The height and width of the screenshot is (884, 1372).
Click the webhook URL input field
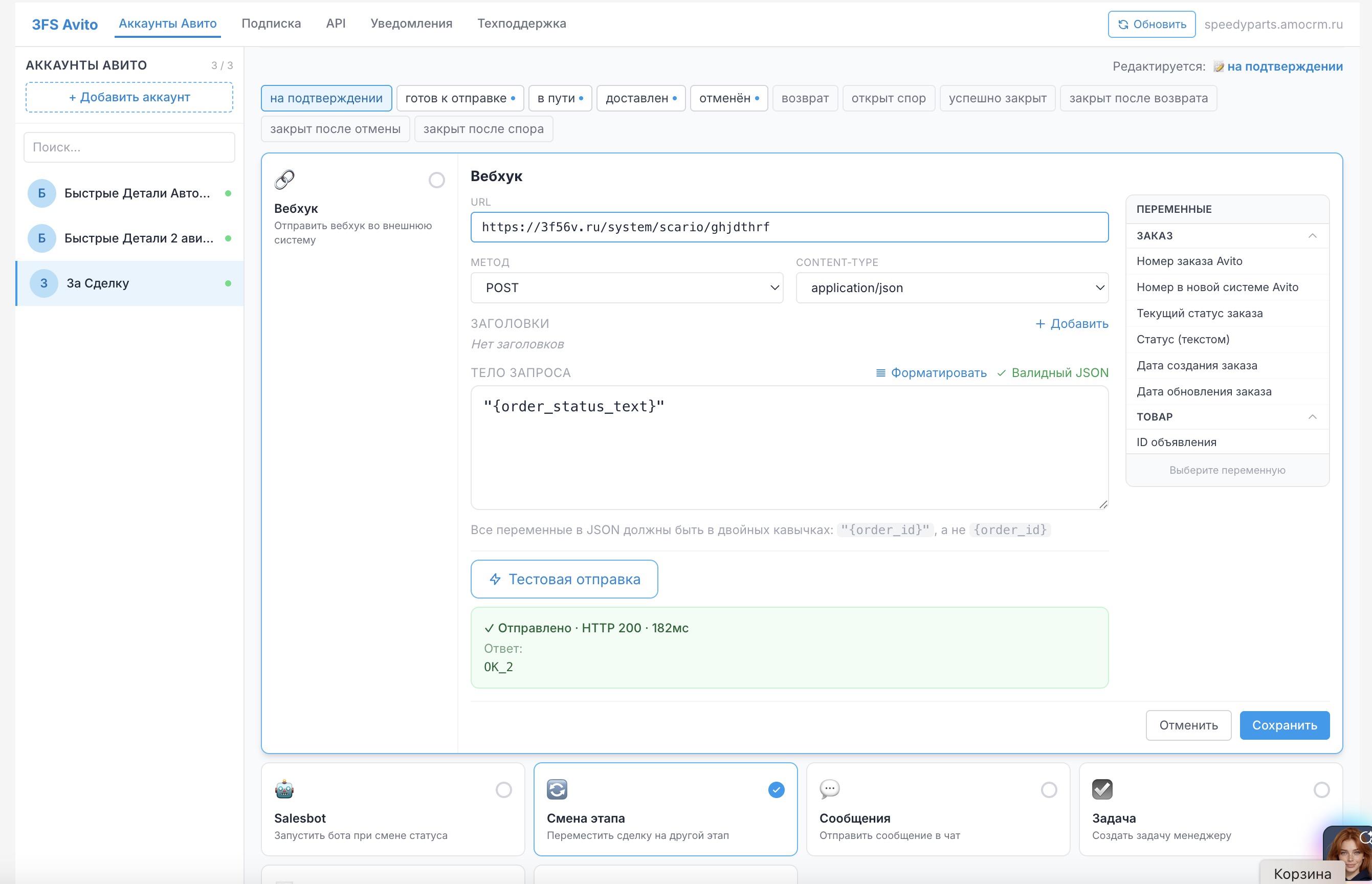pyautogui.click(x=789, y=227)
